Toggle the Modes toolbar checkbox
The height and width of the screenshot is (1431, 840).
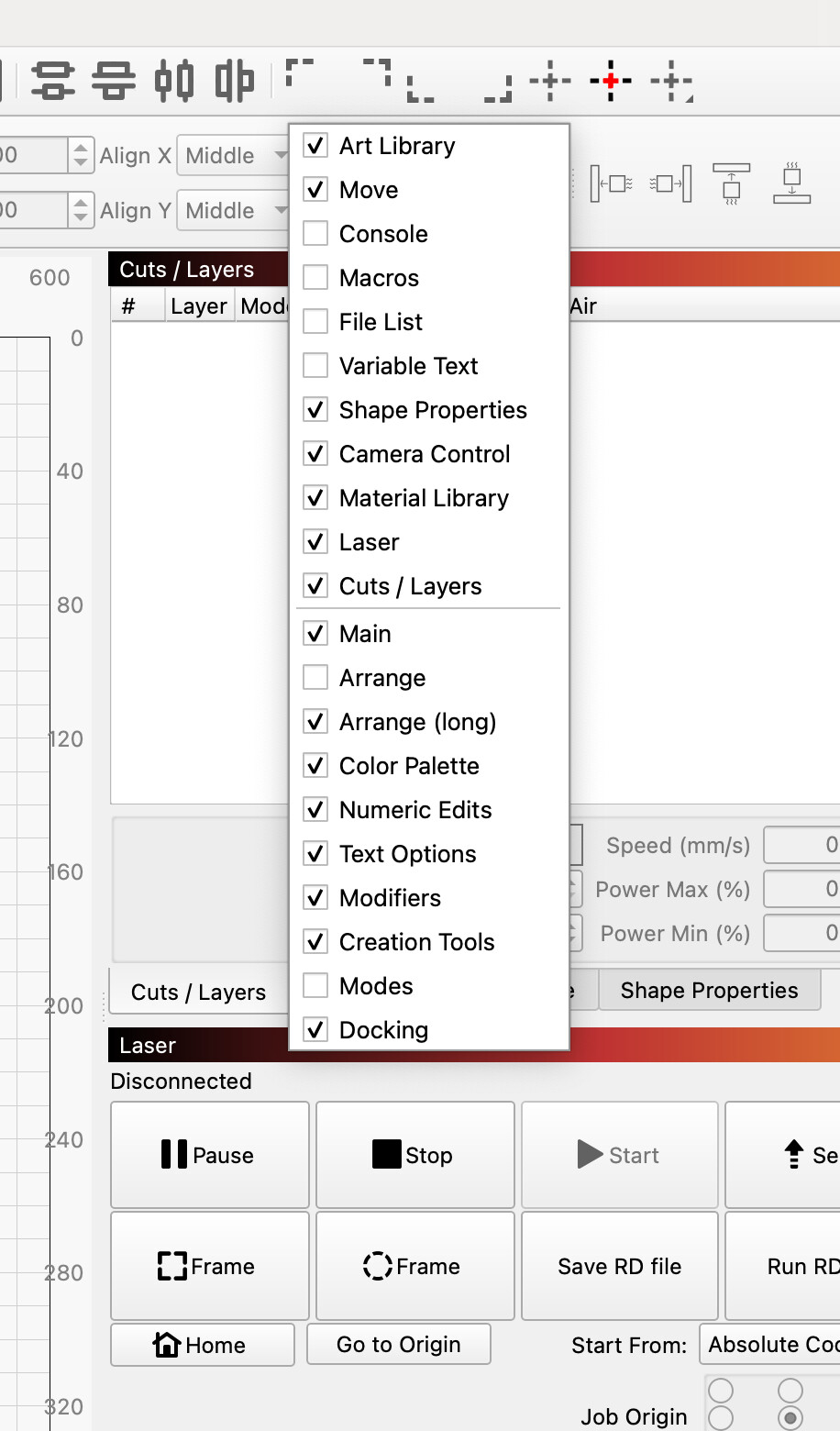tap(315, 986)
